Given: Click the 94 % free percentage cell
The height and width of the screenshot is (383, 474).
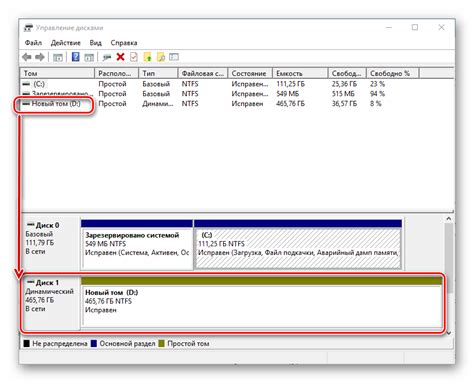Looking at the screenshot, I should pyautogui.click(x=377, y=94).
